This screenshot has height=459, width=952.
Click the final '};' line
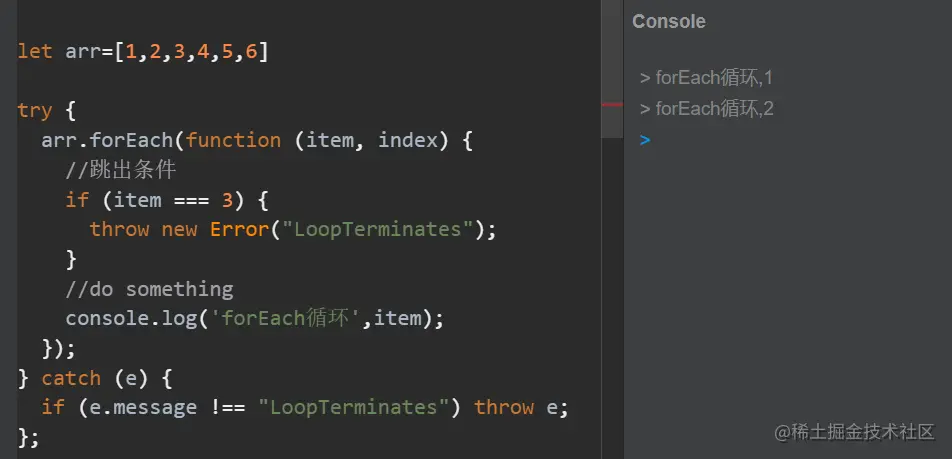29,437
